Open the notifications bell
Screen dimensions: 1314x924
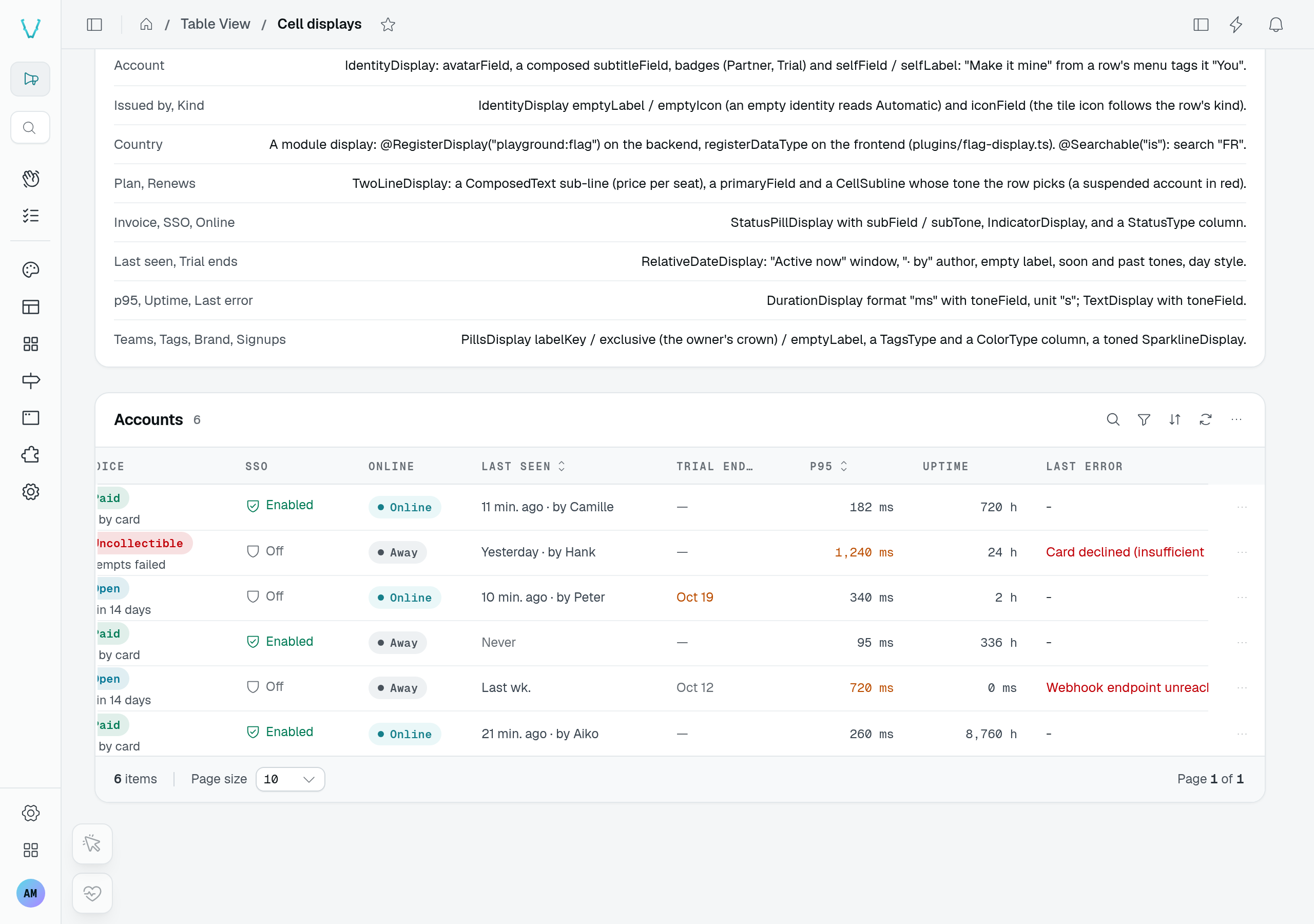click(x=1276, y=25)
